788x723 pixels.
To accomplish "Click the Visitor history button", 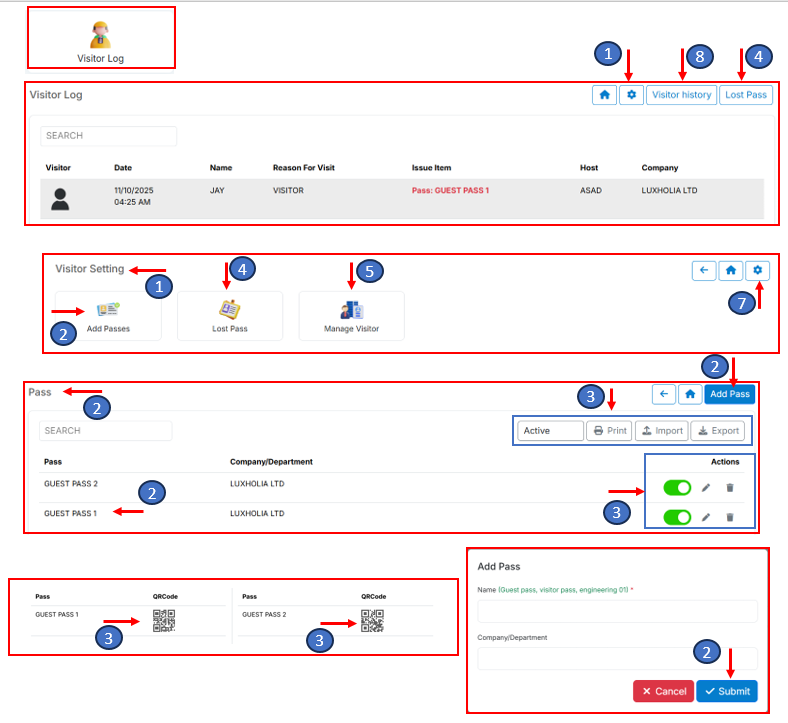I will (x=681, y=95).
